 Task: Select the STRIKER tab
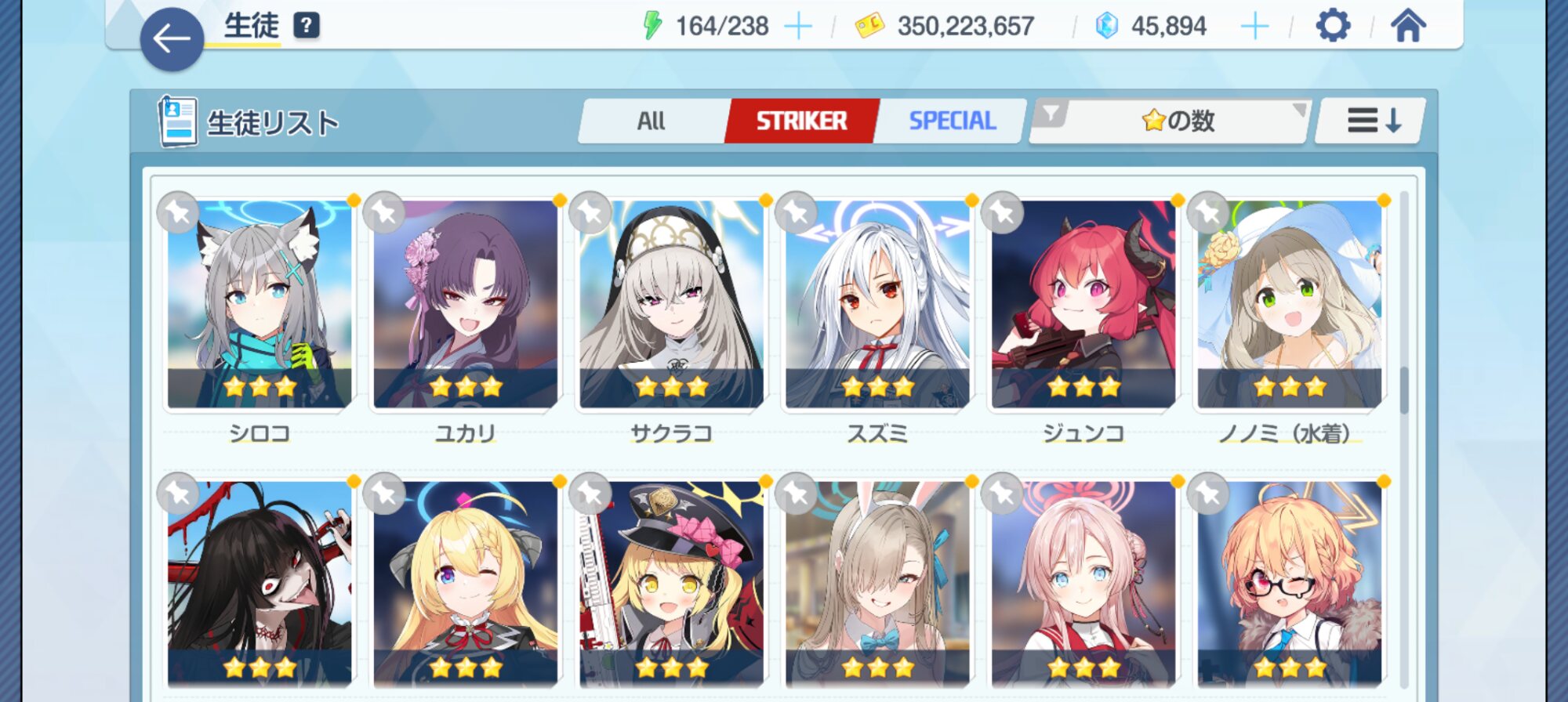tap(801, 121)
